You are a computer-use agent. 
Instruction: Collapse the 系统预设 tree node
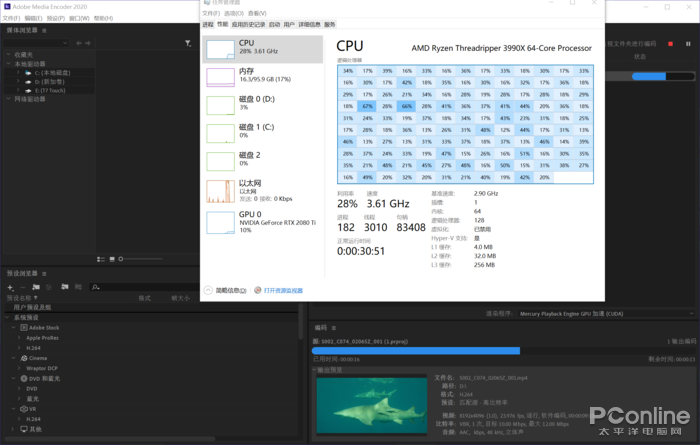pyautogui.click(x=7, y=317)
